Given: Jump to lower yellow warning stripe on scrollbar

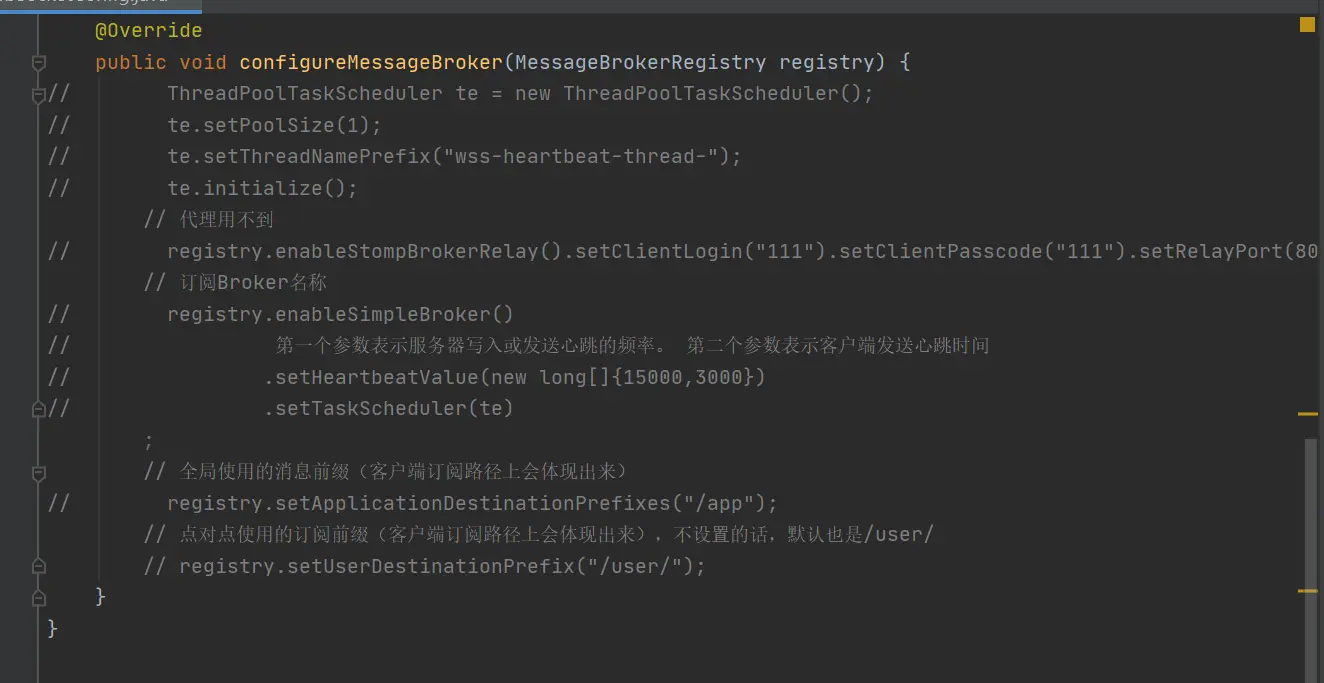Looking at the screenshot, I should [1307, 591].
